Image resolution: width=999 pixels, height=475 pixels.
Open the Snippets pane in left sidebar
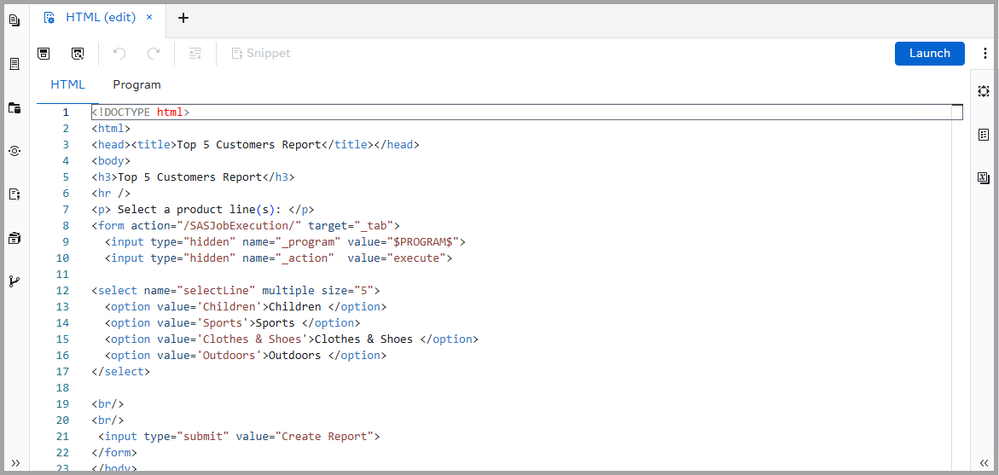(14, 194)
